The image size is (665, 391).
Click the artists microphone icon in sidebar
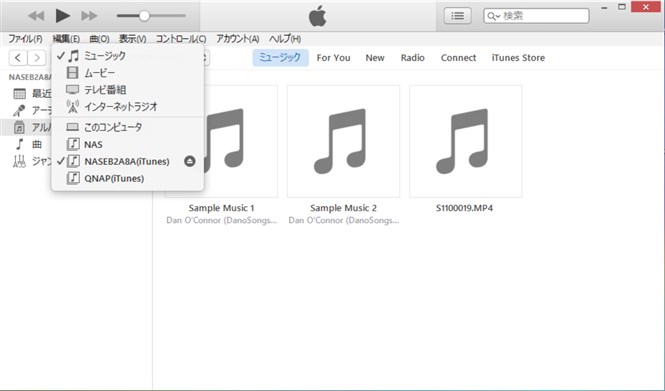pos(19,111)
